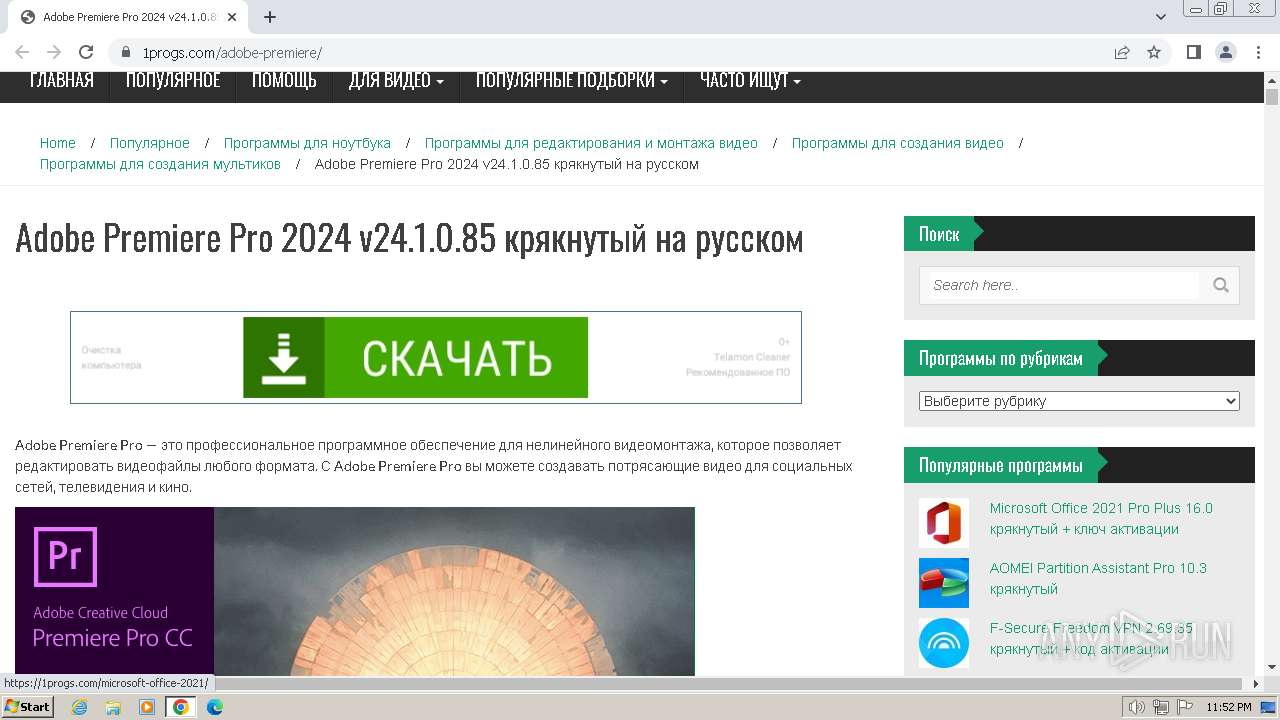
Task: Open F-Secure Freedom VPN link
Action: pyautogui.click(x=1092, y=639)
